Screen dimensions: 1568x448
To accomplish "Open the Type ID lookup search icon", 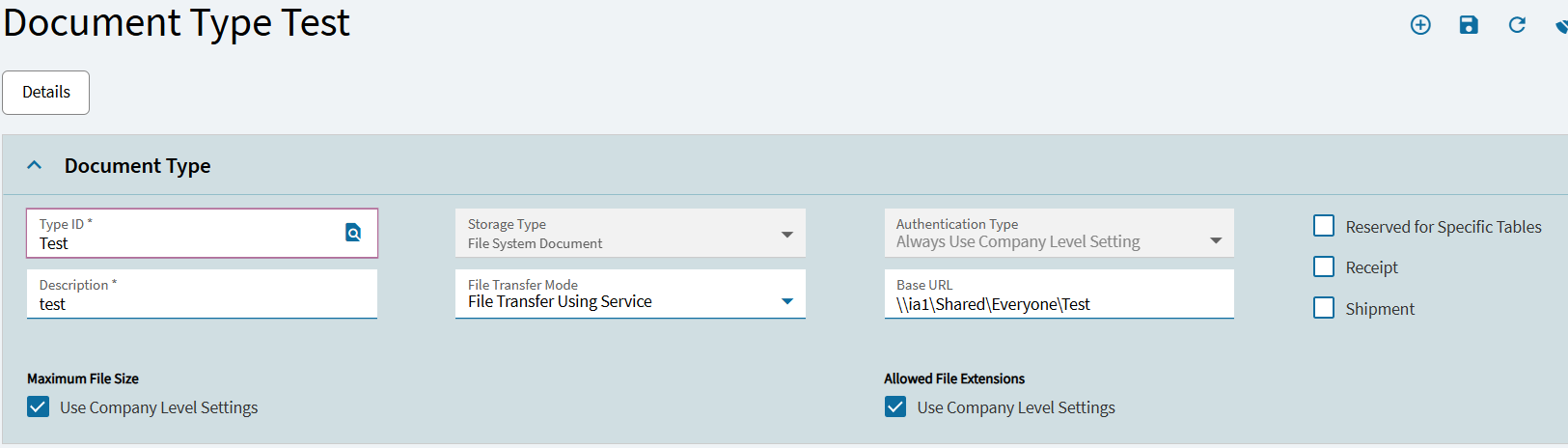I will 353,233.
